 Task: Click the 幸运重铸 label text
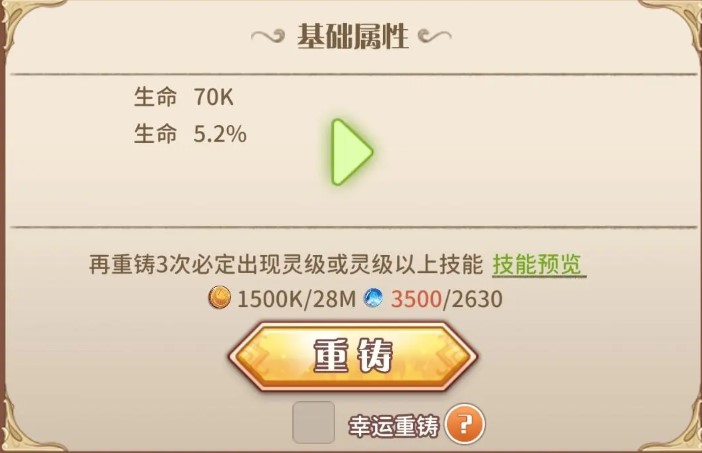394,426
